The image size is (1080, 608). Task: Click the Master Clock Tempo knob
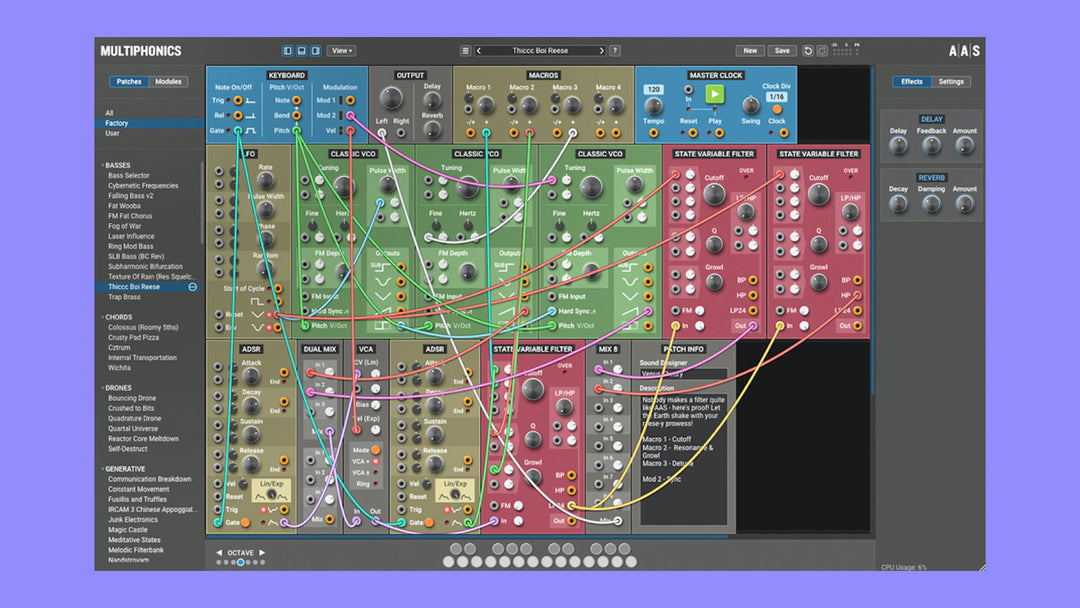pyautogui.click(x=653, y=106)
